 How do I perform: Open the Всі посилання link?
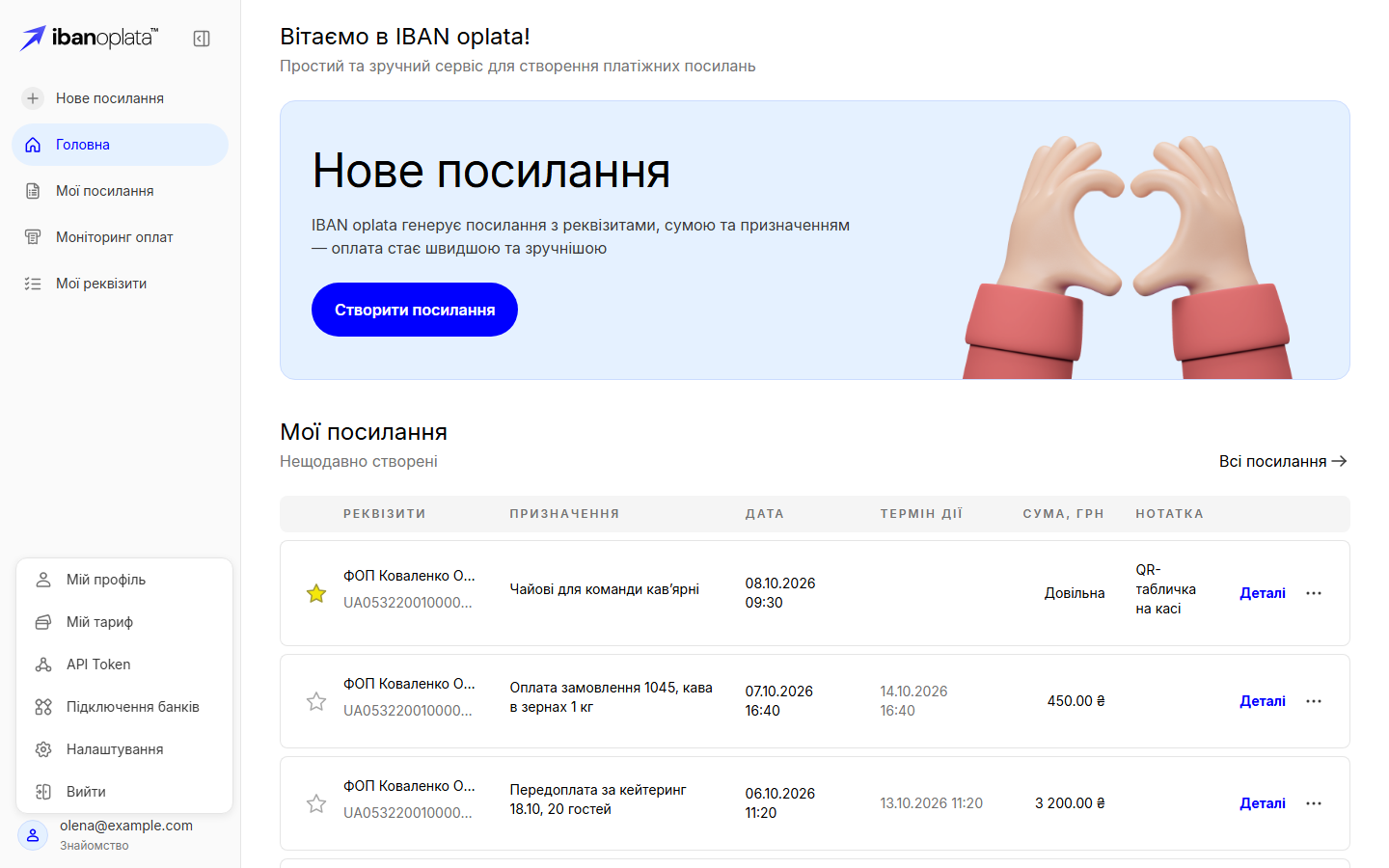tap(1283, 461)
